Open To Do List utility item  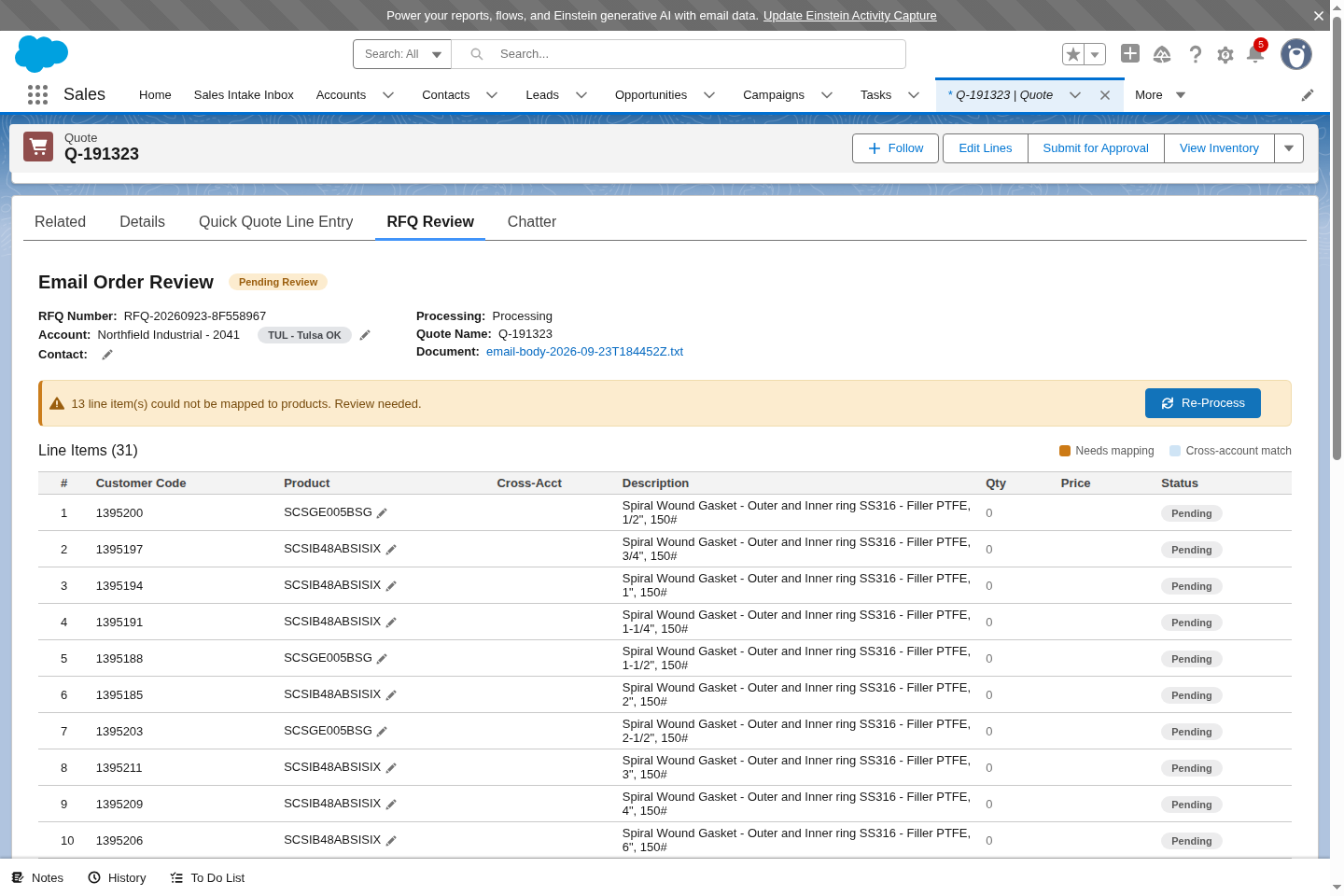click(x=207, y=878)
